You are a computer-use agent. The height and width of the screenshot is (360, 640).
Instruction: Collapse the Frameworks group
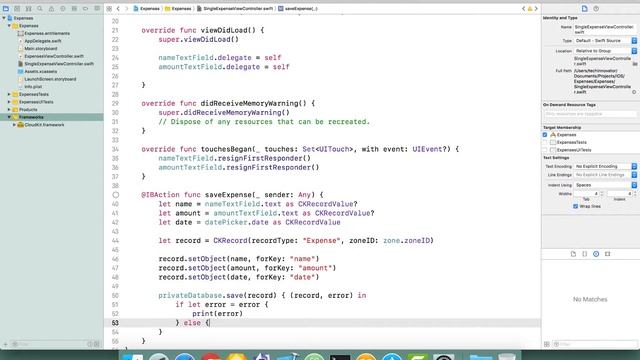[9, 117]
